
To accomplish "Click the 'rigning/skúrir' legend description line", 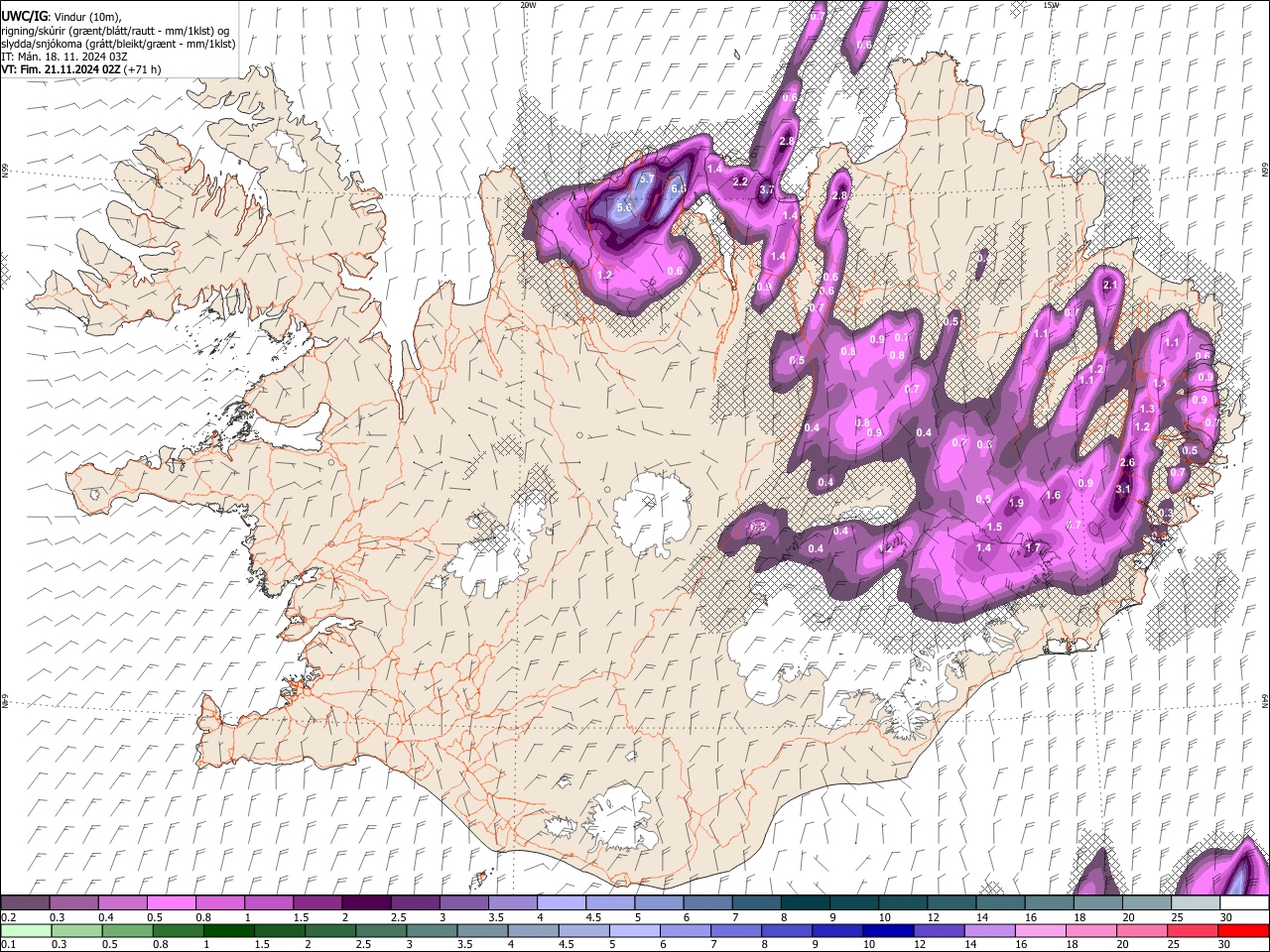I will pos(115,30).
